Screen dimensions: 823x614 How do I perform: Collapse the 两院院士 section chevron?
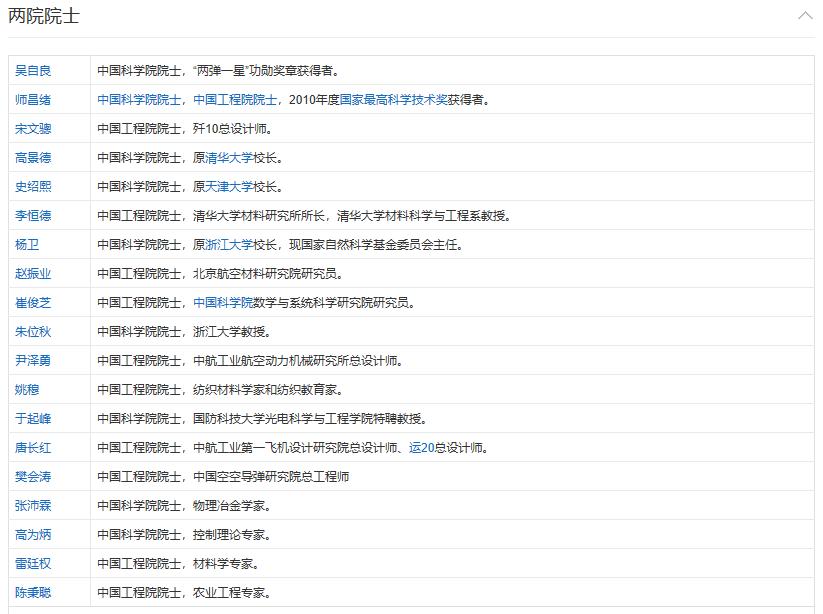click(805, 16)
